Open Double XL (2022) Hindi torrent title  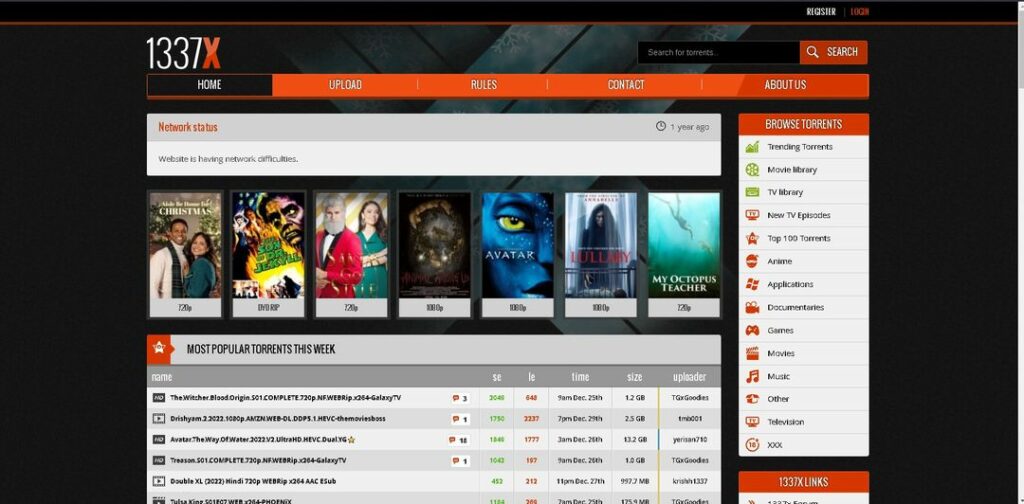tap(253, 481)
